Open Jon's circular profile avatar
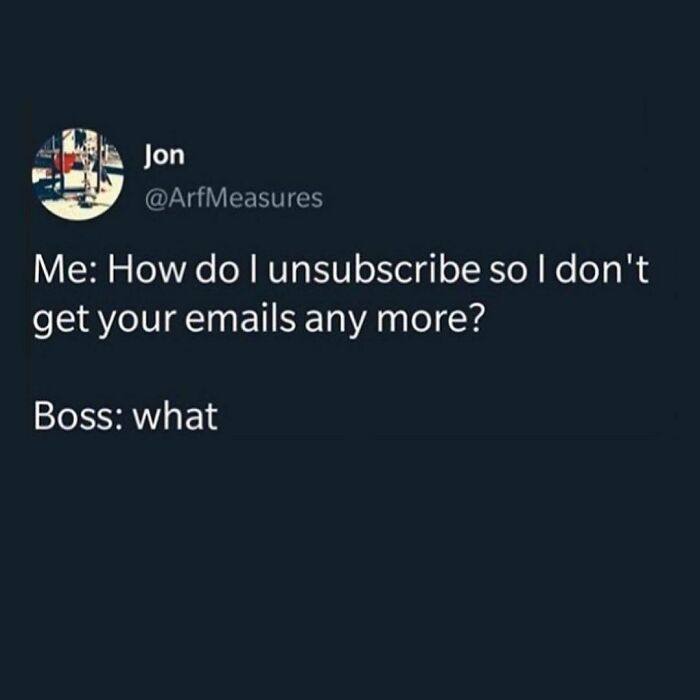Screen dimensions: 700x700 click(x=78, y=174)
